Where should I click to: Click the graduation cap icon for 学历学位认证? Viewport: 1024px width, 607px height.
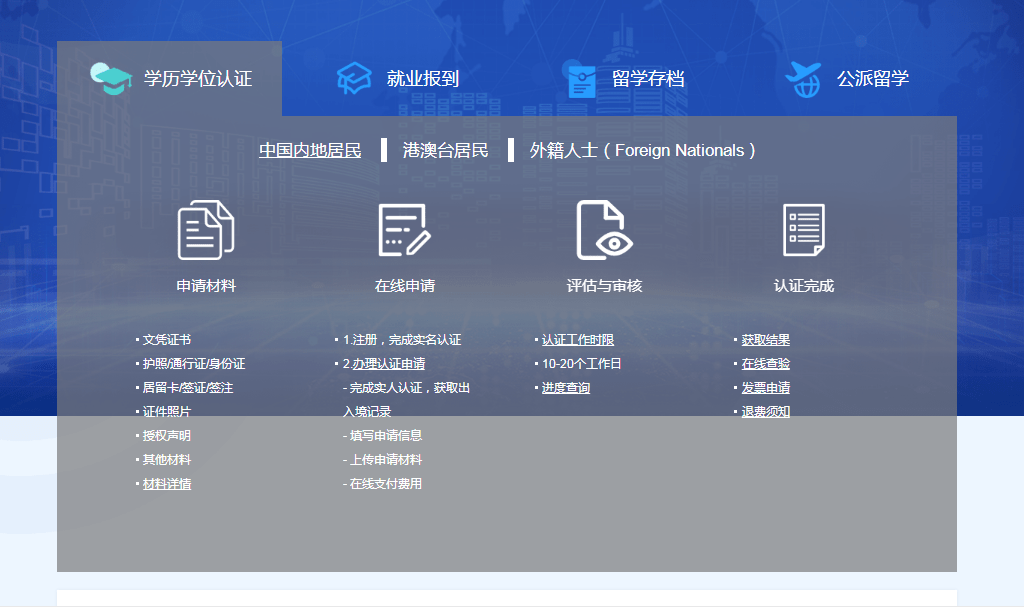coord(110,79)
